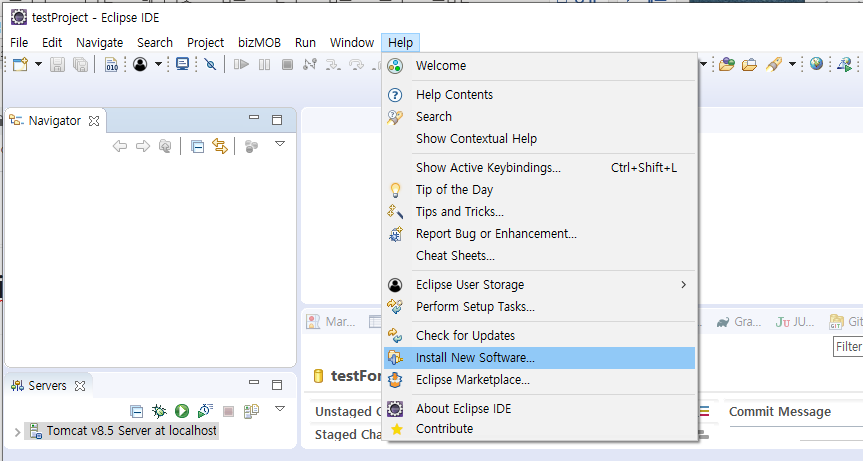Viewport: 863px width, 461px height.
Task: Toggle Skip All Breakpoints in toolbar
Action: pos(210,64)
